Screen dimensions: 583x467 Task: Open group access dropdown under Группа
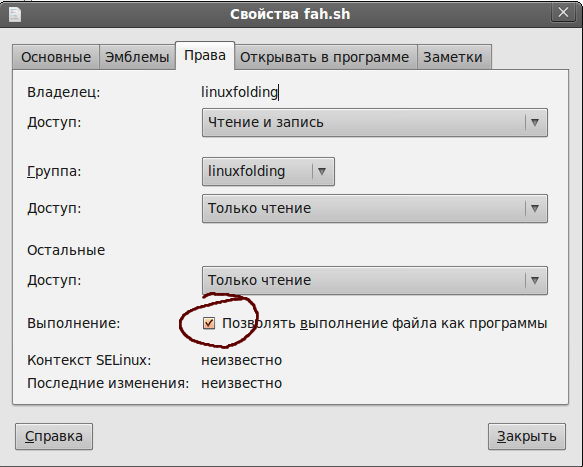(375, 209)
